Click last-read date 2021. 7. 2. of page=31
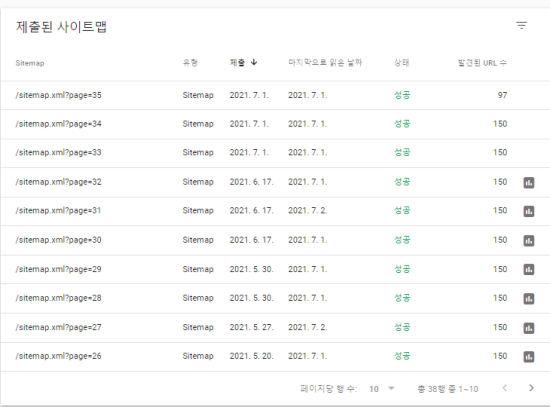 [x=308, y=211]
